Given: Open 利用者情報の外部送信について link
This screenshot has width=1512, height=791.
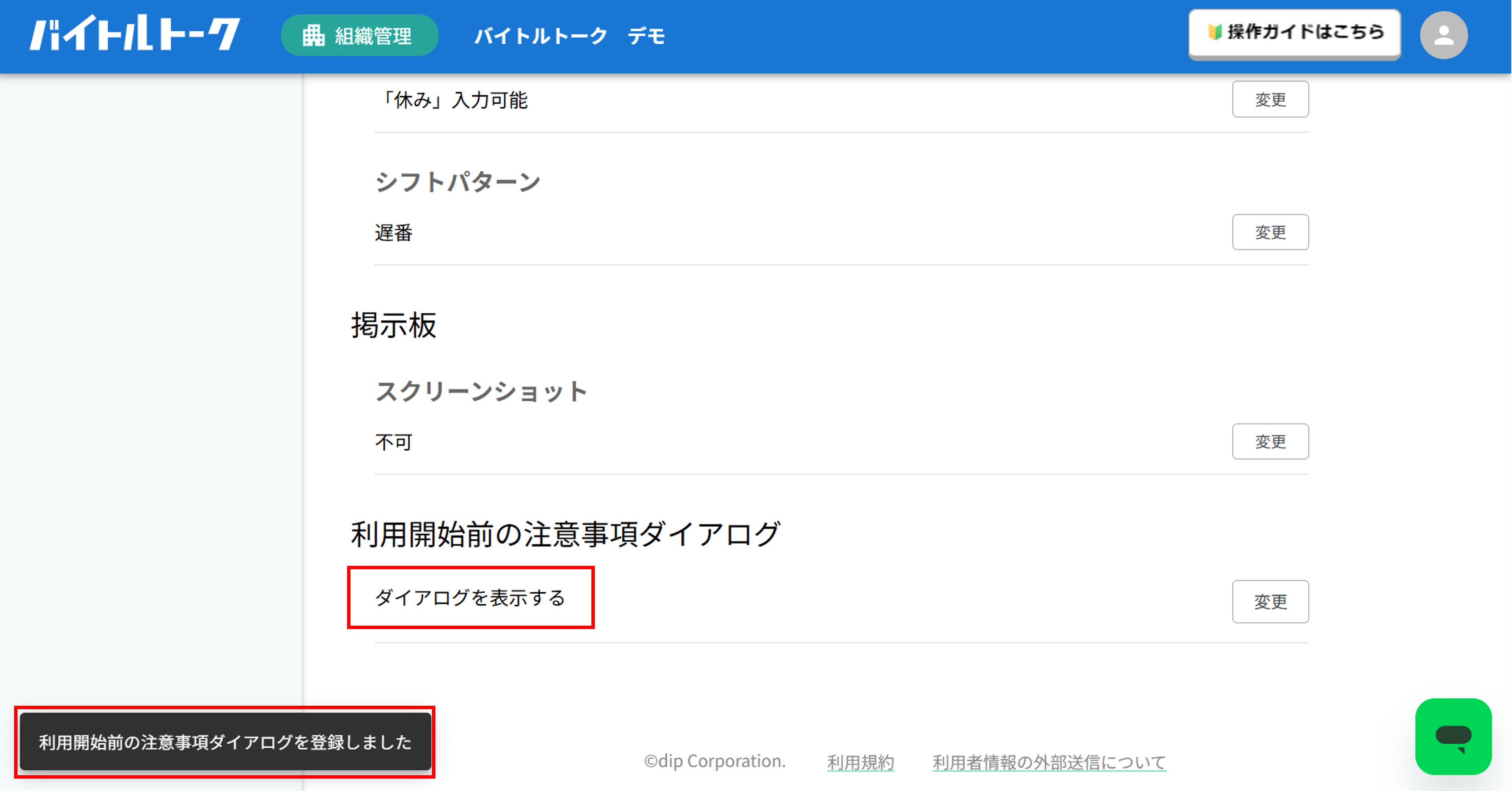Looking at the screenshot, I should 1049,762.
